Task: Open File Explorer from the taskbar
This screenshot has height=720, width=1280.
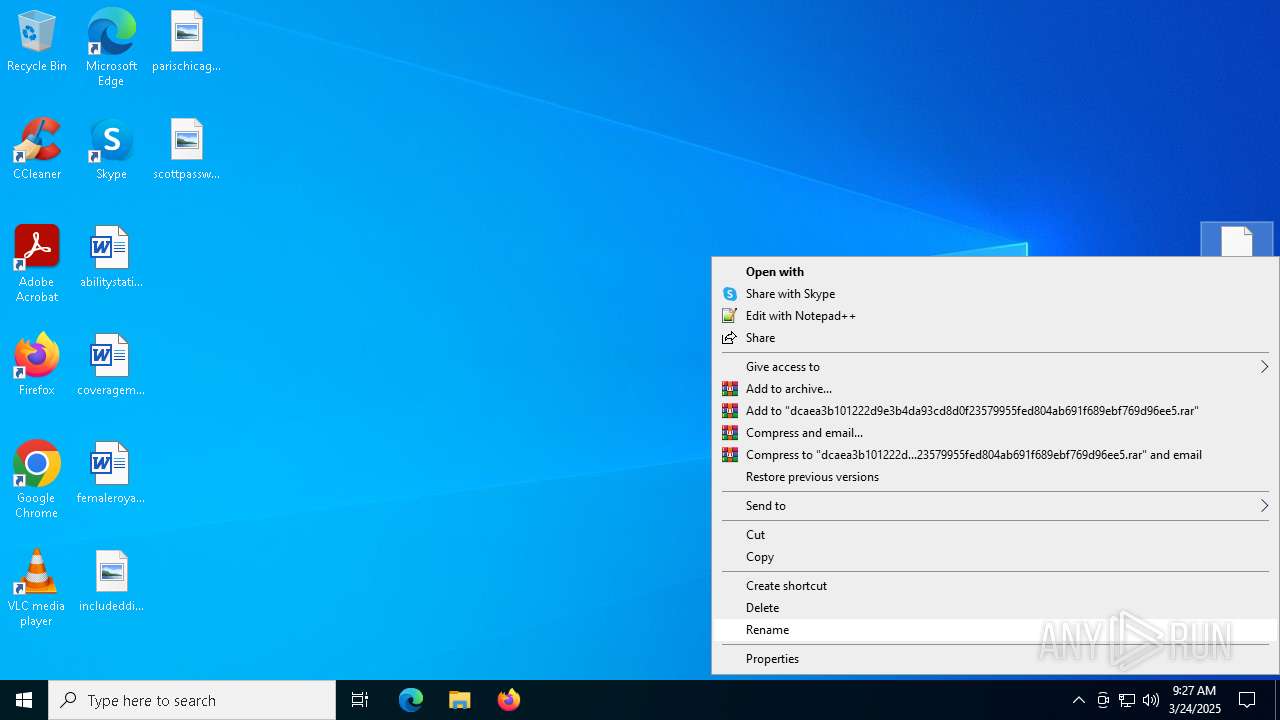Action: point(460,700)
